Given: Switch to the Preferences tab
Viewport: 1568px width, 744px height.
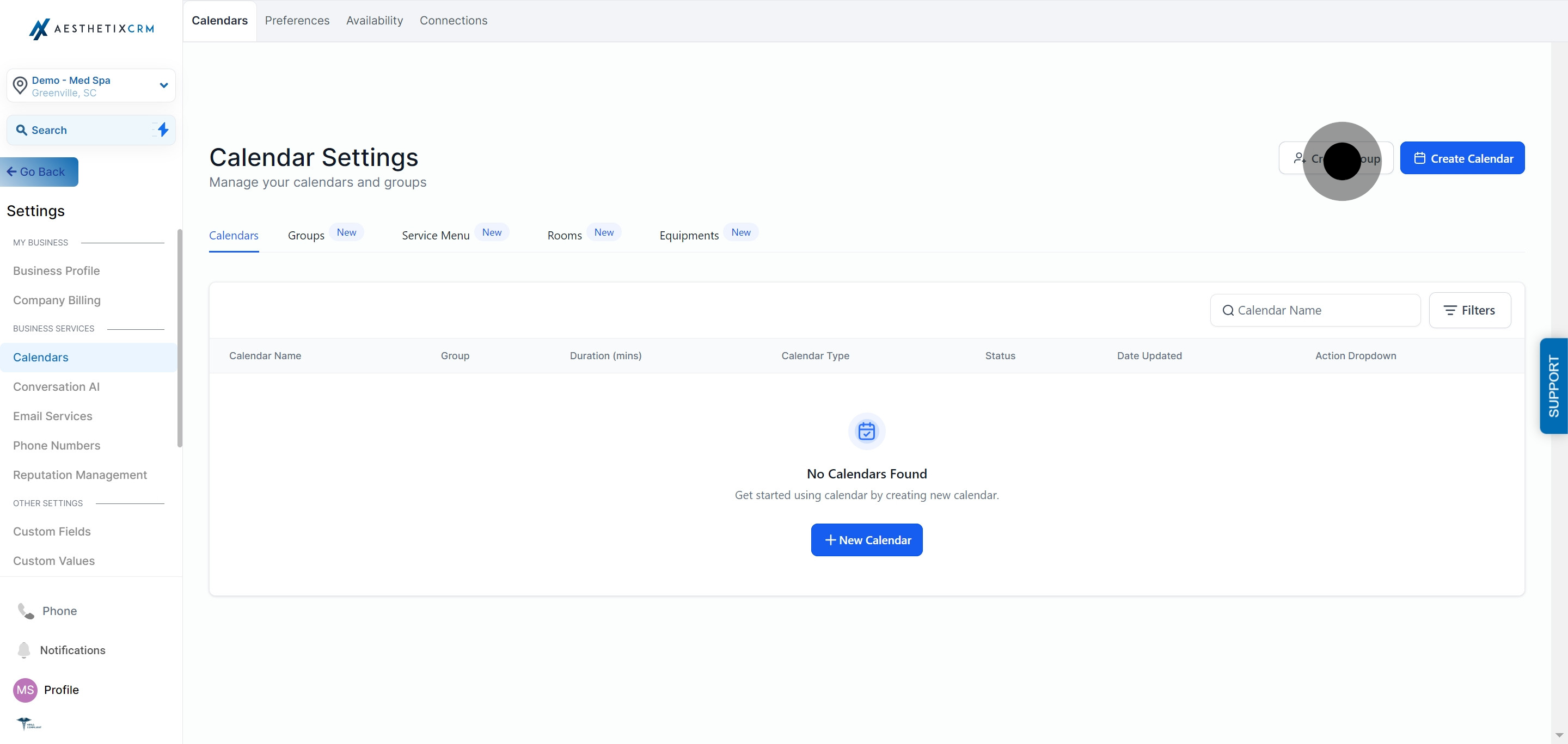Looking at the screenshot, I should (x=297, y=20).
